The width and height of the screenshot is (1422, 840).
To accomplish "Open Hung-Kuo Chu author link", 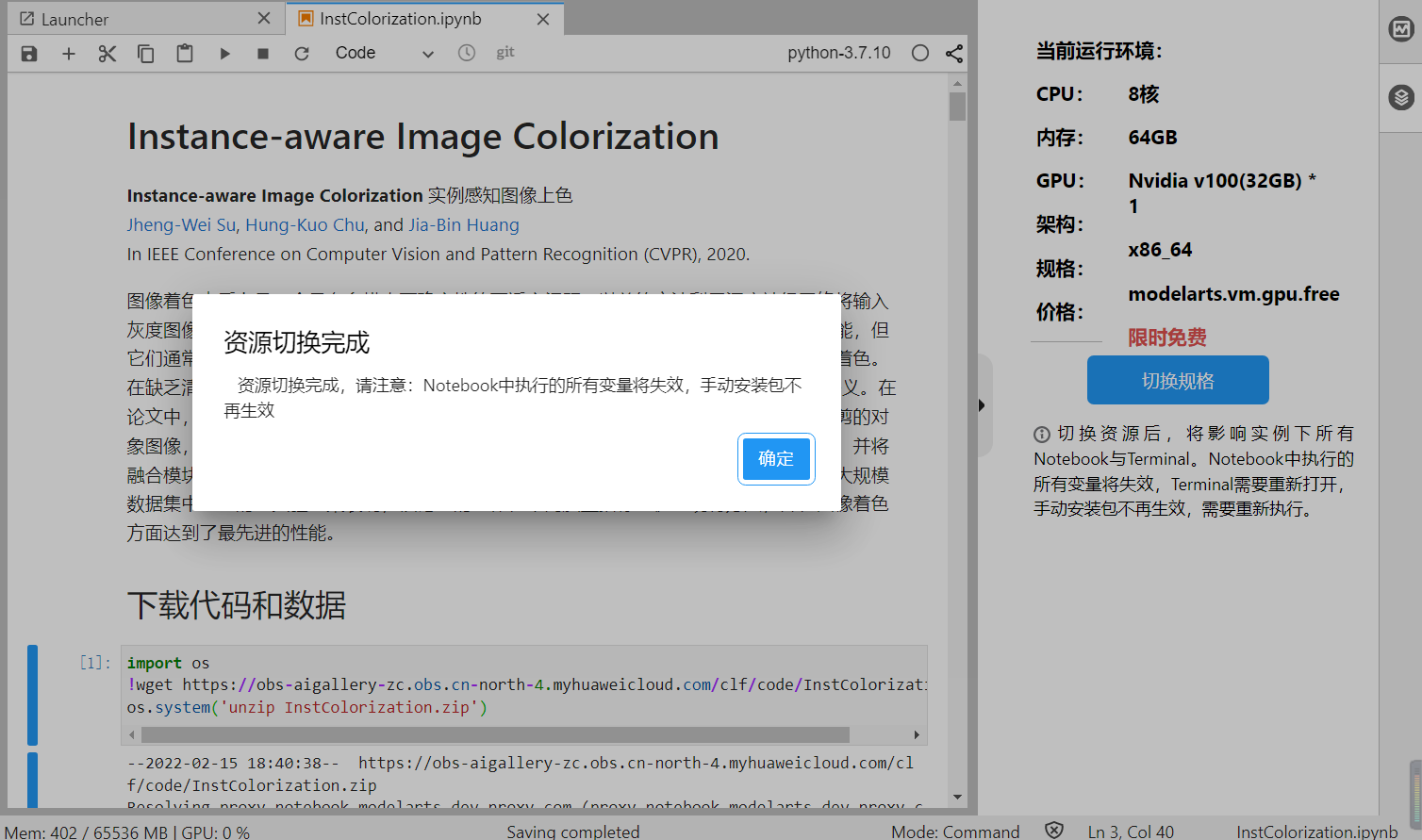I will 305,225.
